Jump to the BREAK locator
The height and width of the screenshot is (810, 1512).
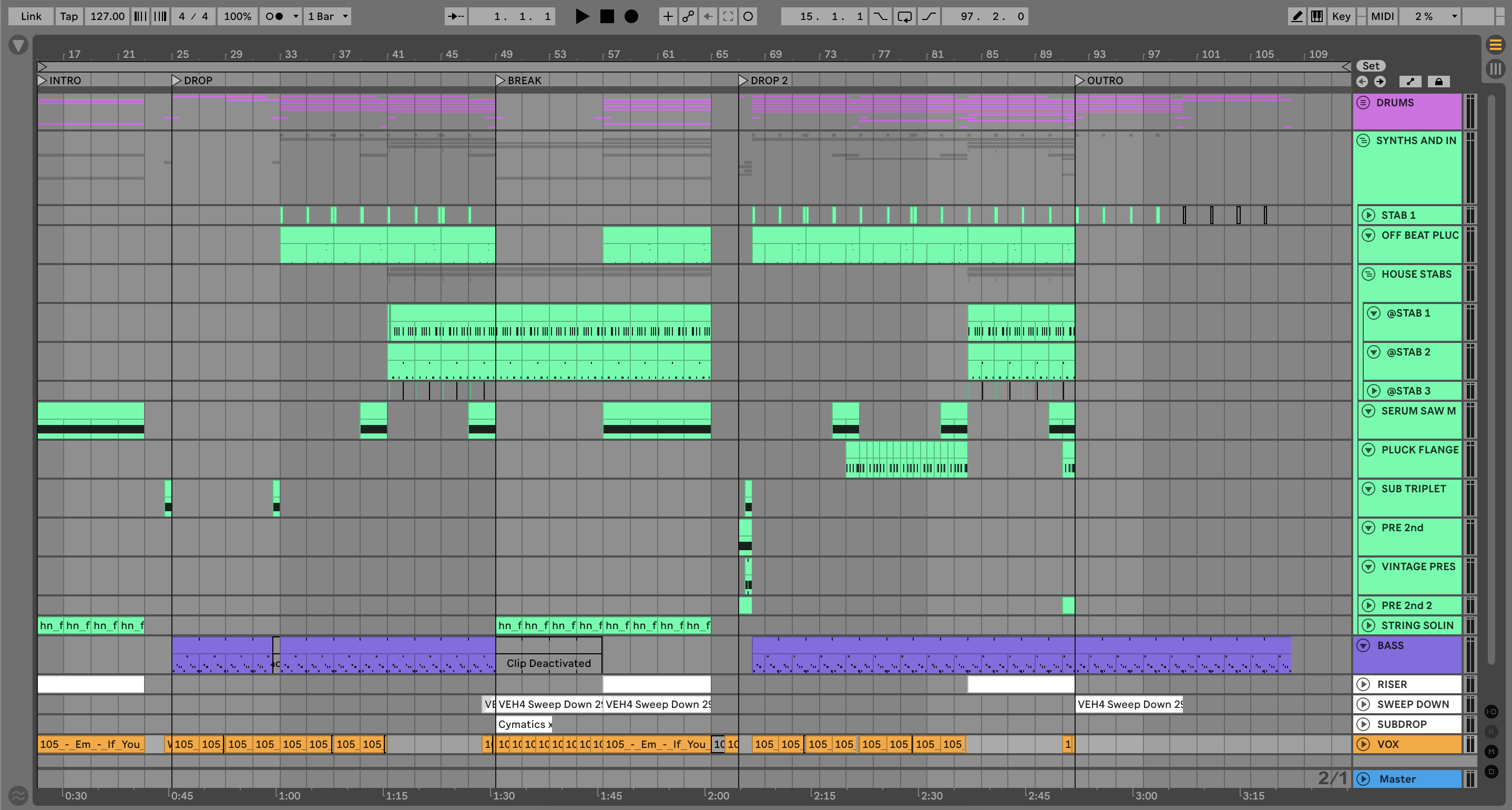coord(500,80)
